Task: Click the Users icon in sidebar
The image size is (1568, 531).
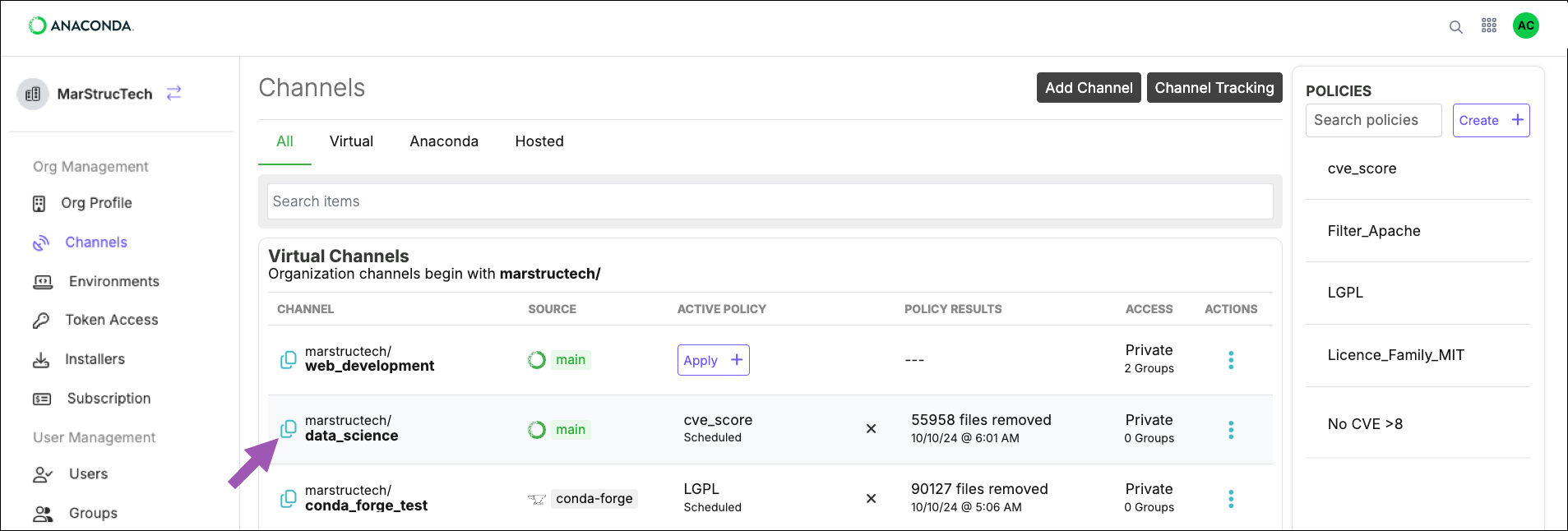Action: (43, 474)
